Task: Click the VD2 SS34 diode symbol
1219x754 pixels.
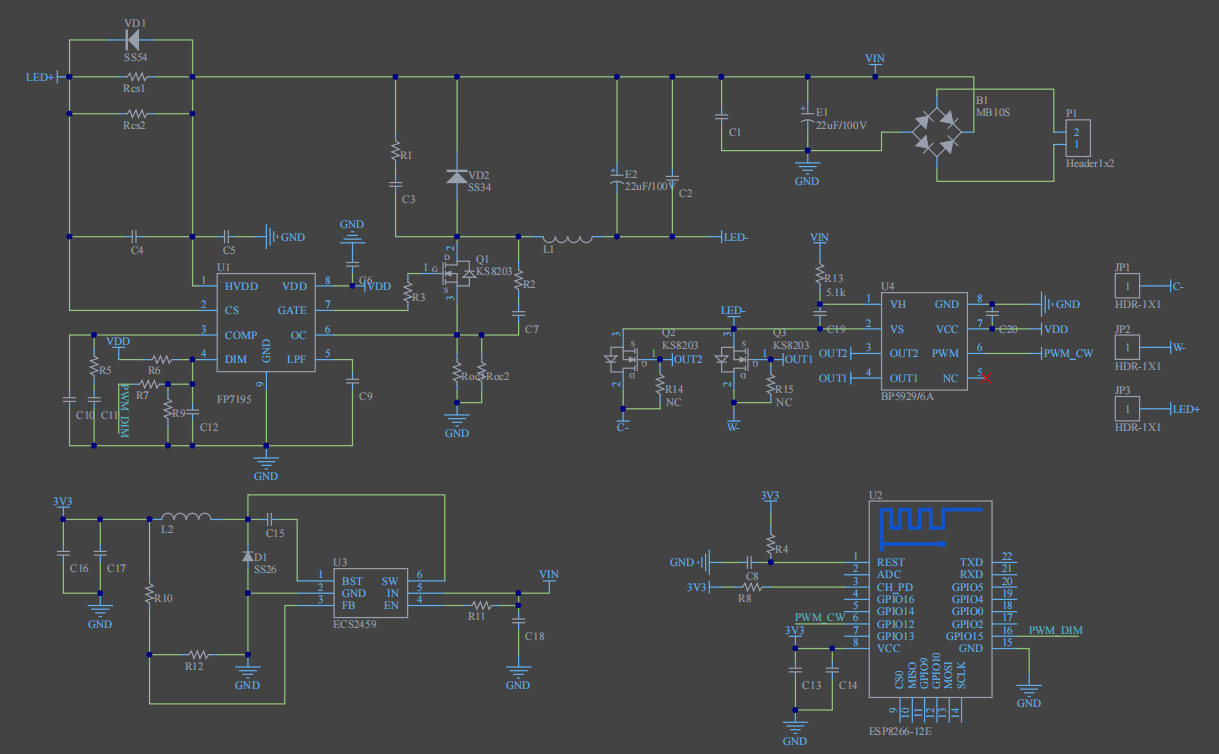Action: pos(456,177)
